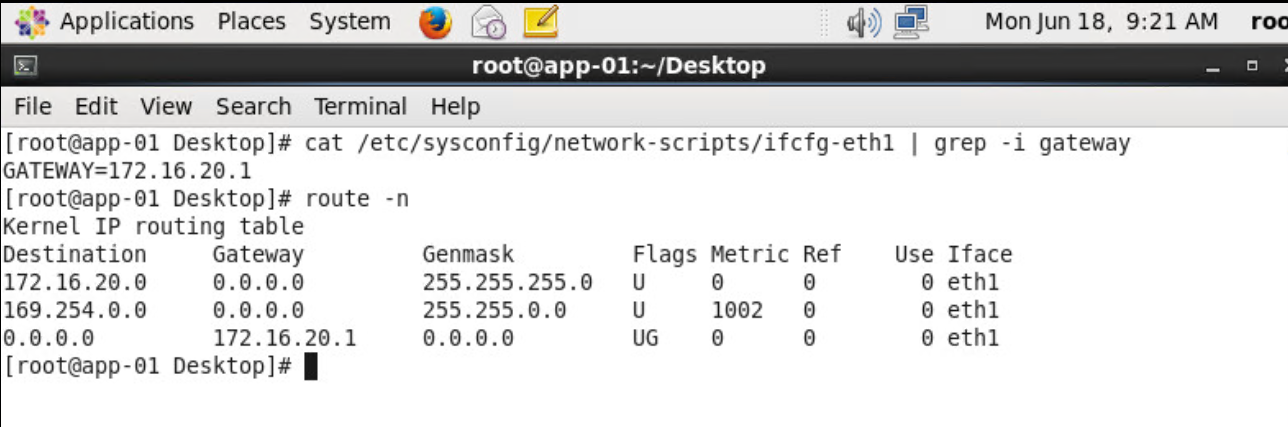1288x427 pixels.
Task: Open the terminal File menu
Action: click(x=32, y=106)
